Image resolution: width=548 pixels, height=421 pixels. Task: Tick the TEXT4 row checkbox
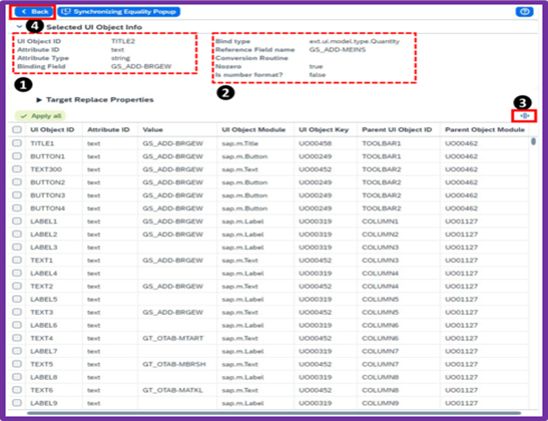17,338
